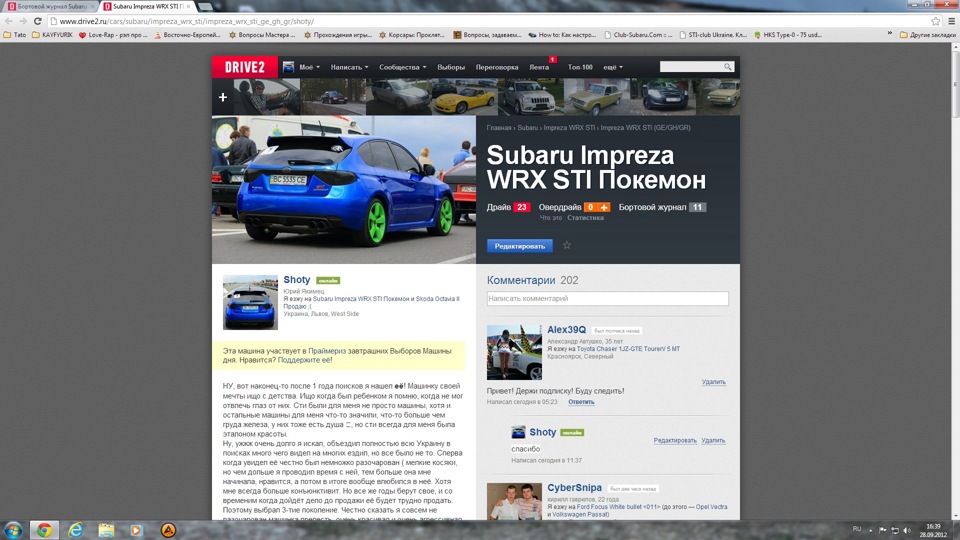Click Ответить under Alex39Q comment
This screenshot has width=960, height=540.
coord(581,402)
